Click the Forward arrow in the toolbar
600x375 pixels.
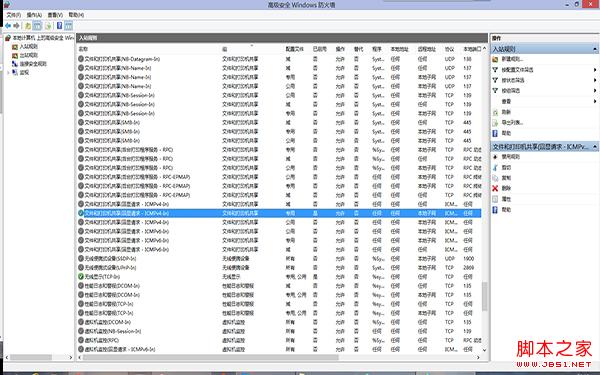coord(16,26)
